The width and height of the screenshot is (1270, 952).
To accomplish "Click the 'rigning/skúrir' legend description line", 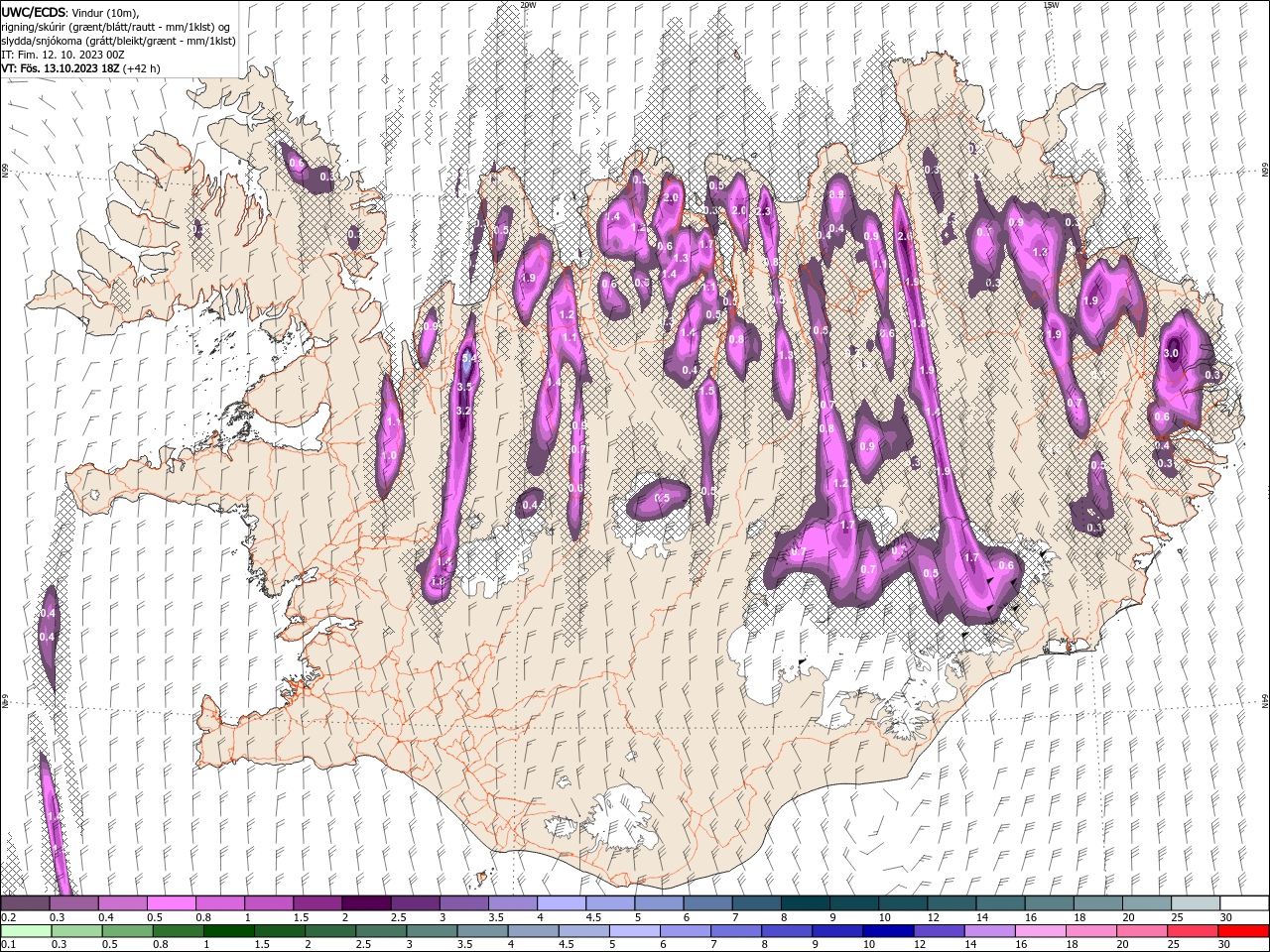I will pyautogui.click(x=115, y=27).
